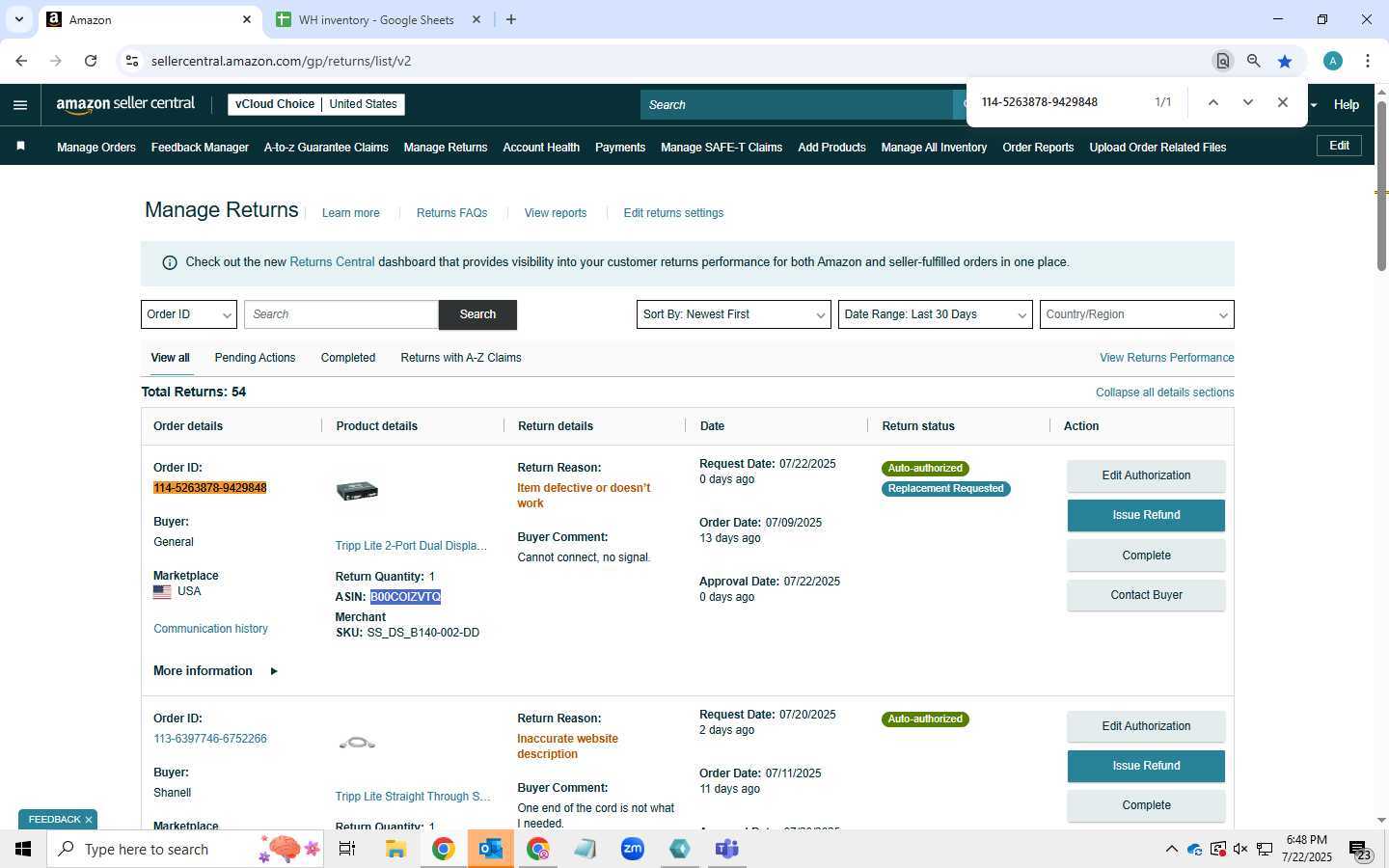Open order link 113-6397746-6752266

pos(210,739)
